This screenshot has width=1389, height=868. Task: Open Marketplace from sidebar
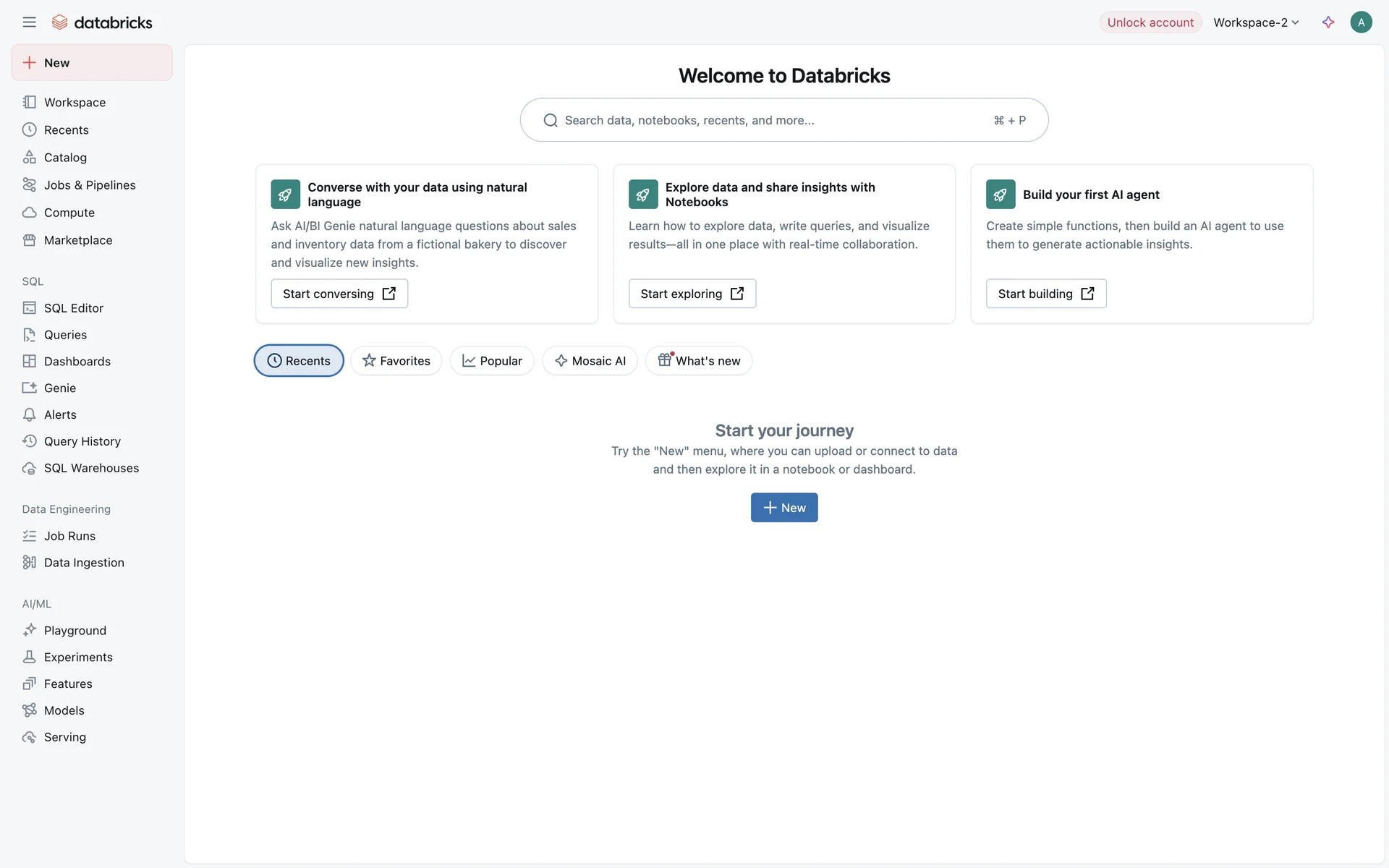tap(77, 240)
